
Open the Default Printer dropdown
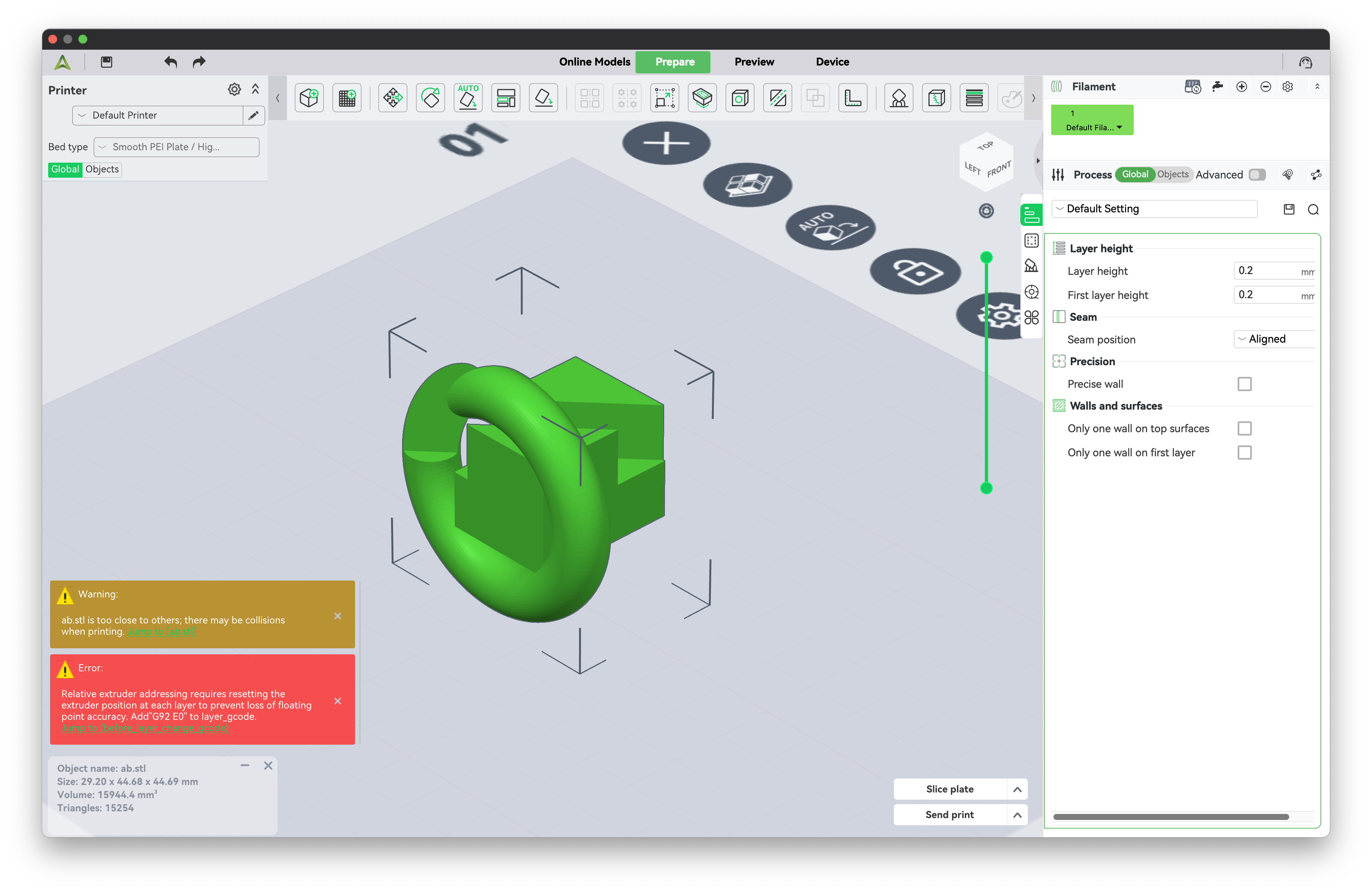point(157,115)
